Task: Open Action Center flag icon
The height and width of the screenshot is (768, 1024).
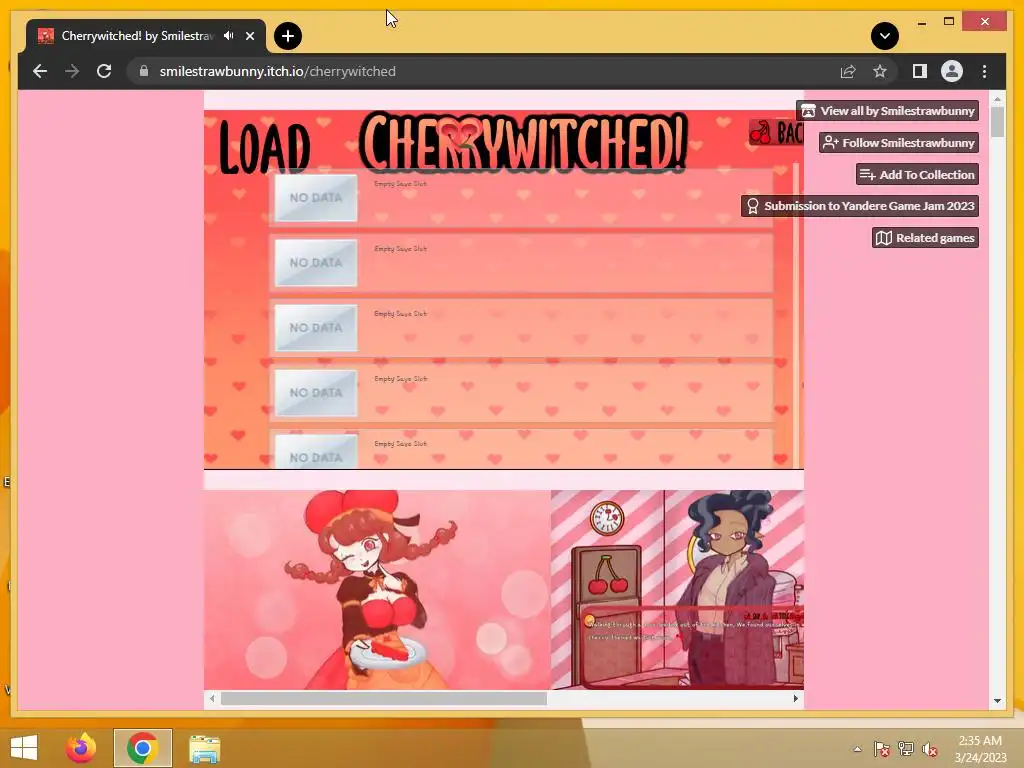Action: [x=881, y=749]
